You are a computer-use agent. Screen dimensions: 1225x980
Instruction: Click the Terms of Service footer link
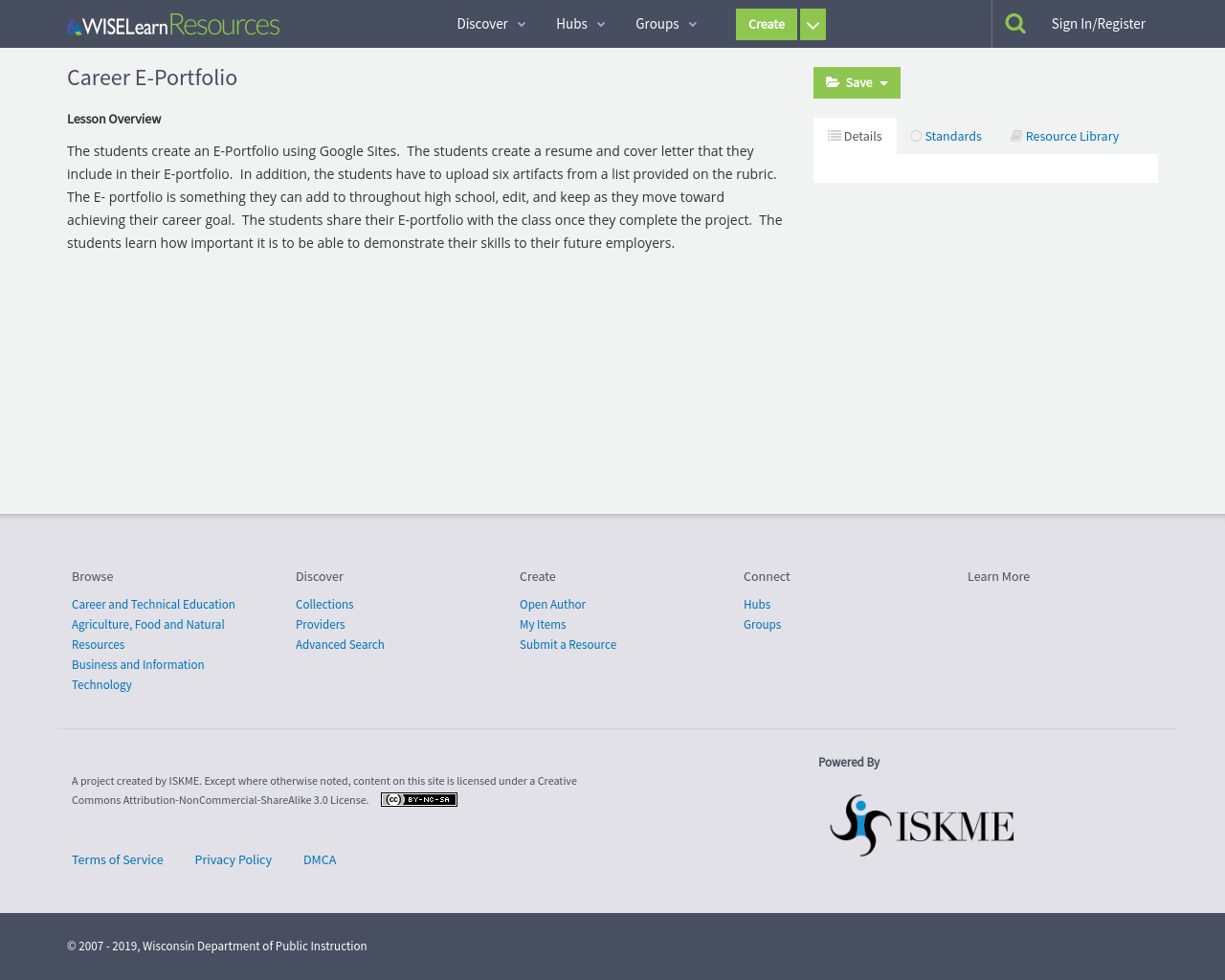click(x=117, y=858)
